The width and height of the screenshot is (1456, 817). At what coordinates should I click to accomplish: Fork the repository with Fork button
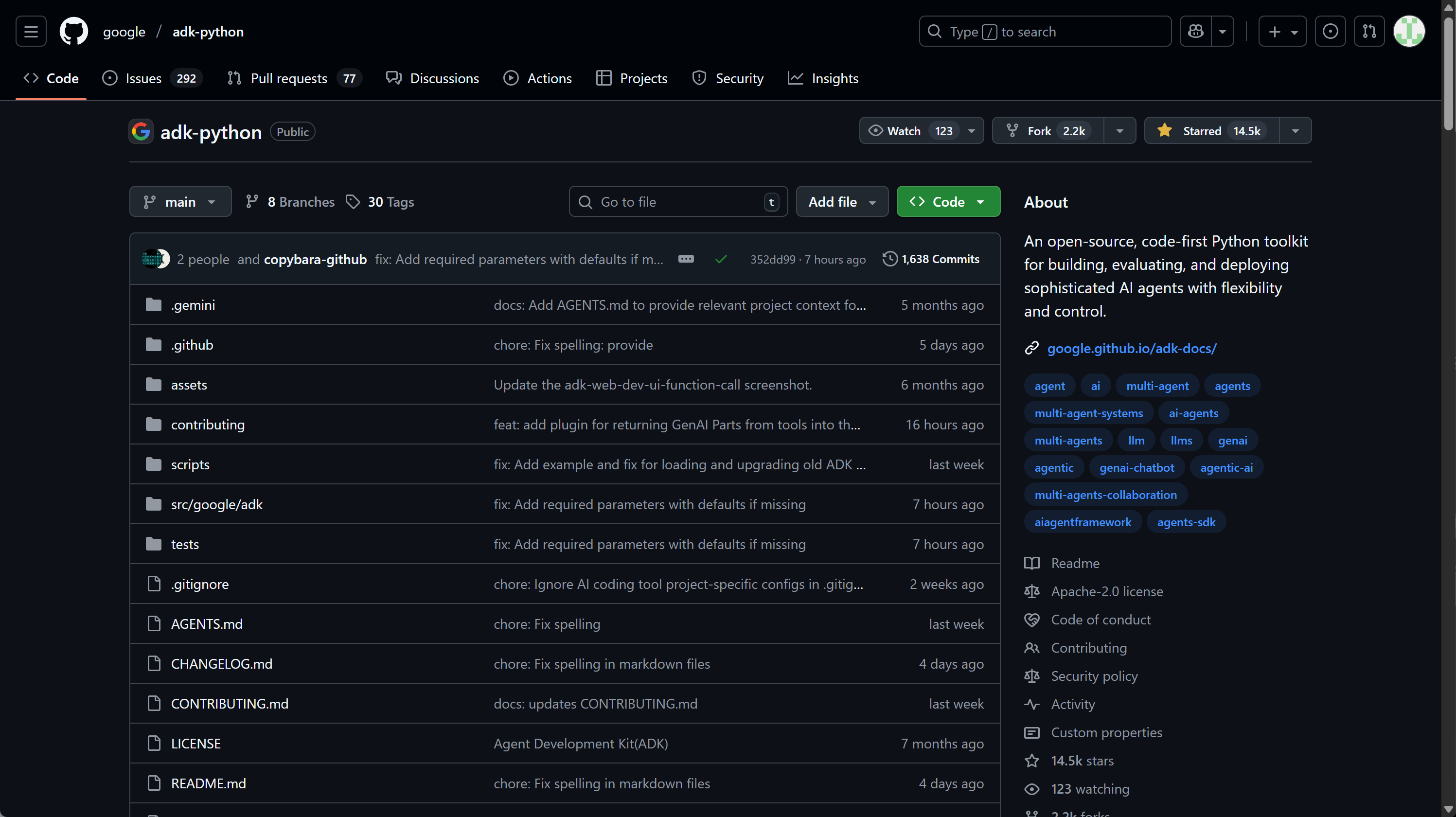point(1048,131)
